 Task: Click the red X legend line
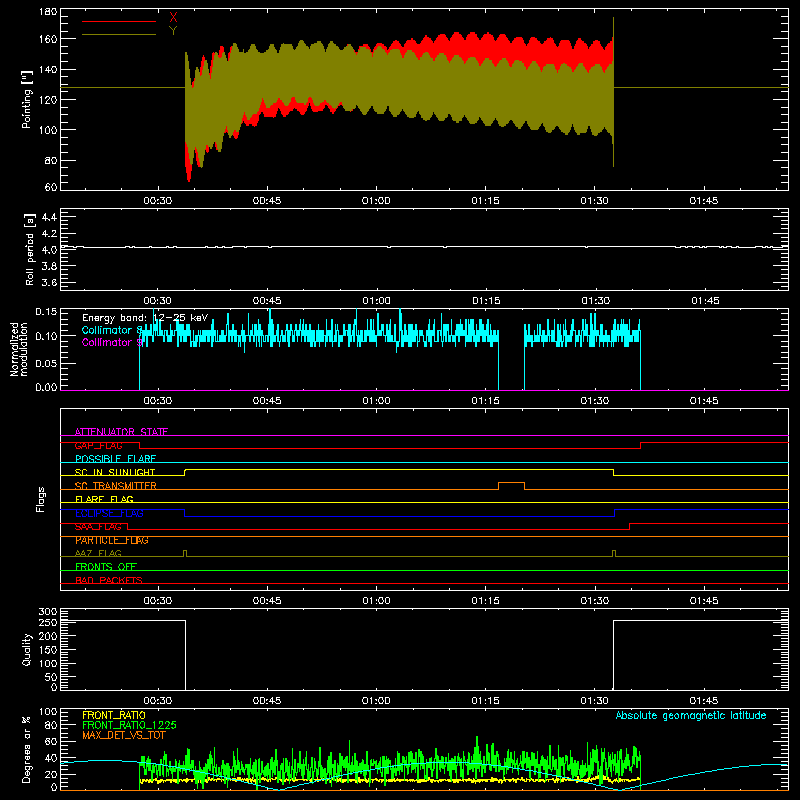point(119,21)
